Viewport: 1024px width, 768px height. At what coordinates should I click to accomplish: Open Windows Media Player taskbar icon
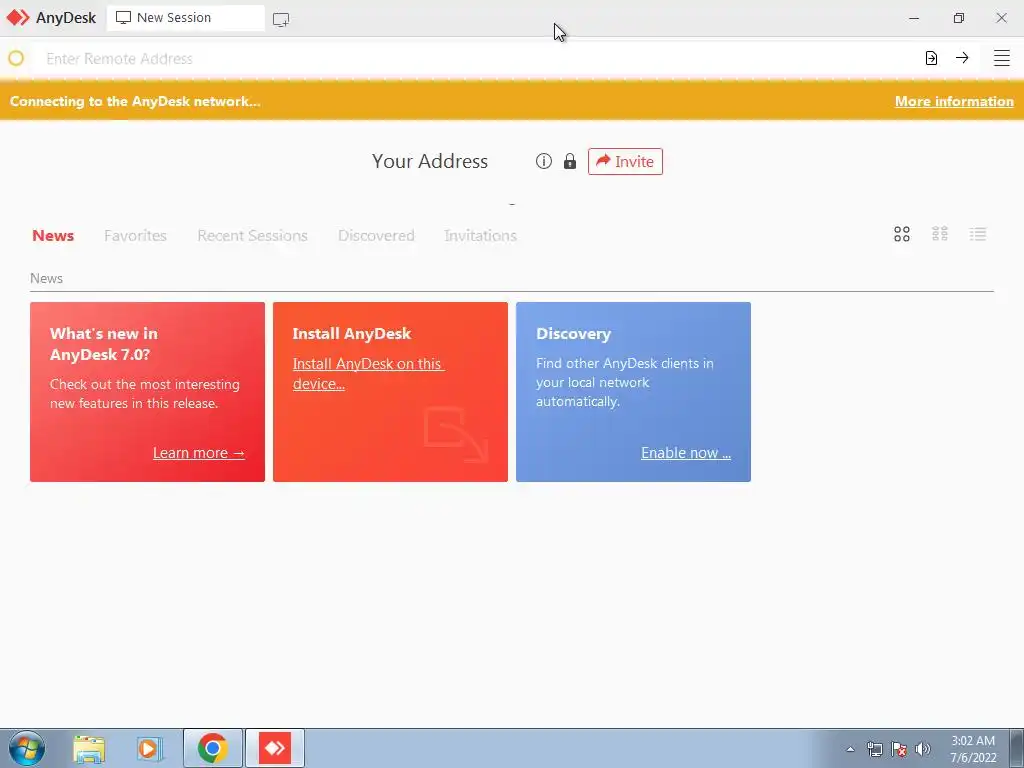tap(150, 748)
